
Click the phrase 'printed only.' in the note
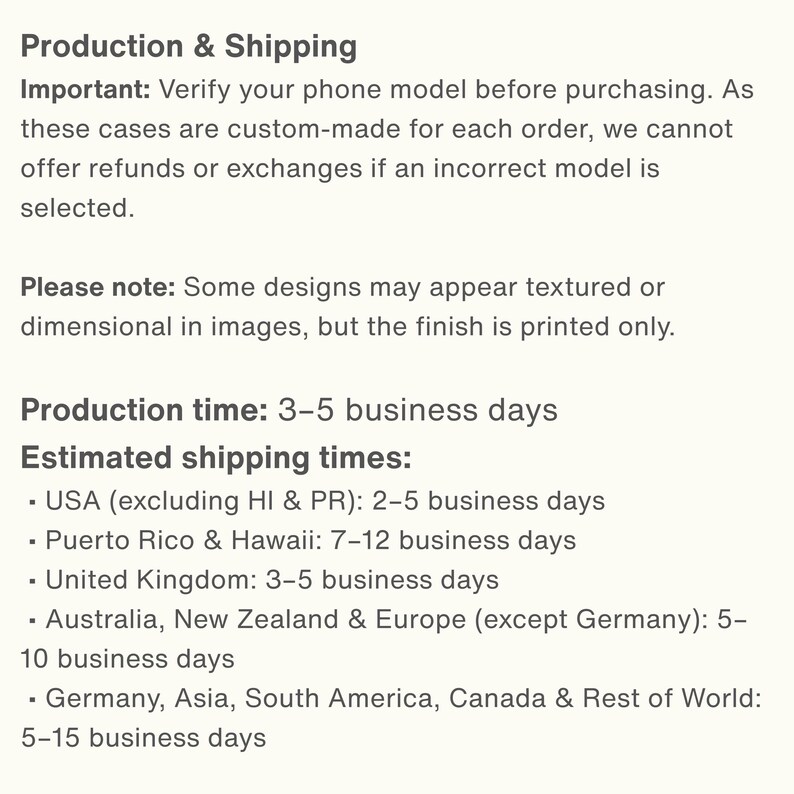(598, 327)
